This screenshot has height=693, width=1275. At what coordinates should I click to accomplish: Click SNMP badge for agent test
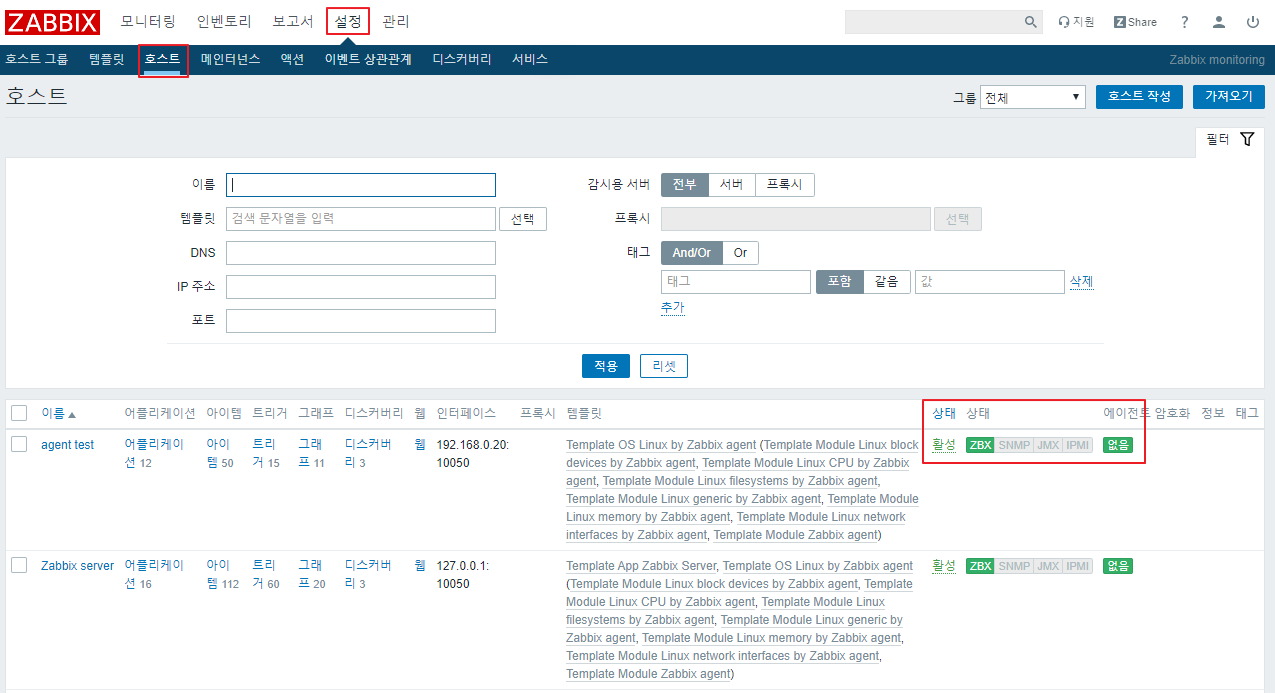coord(1014,445)
